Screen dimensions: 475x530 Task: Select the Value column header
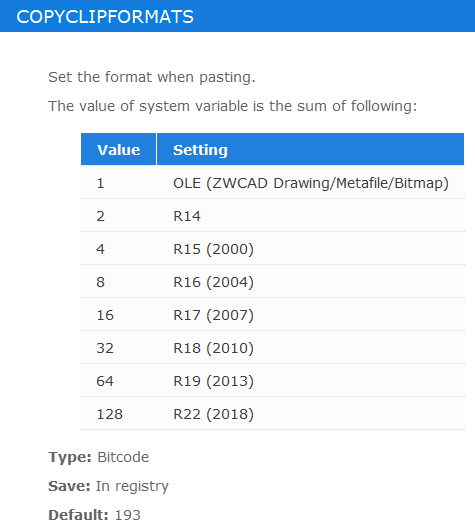pos(119,149)
